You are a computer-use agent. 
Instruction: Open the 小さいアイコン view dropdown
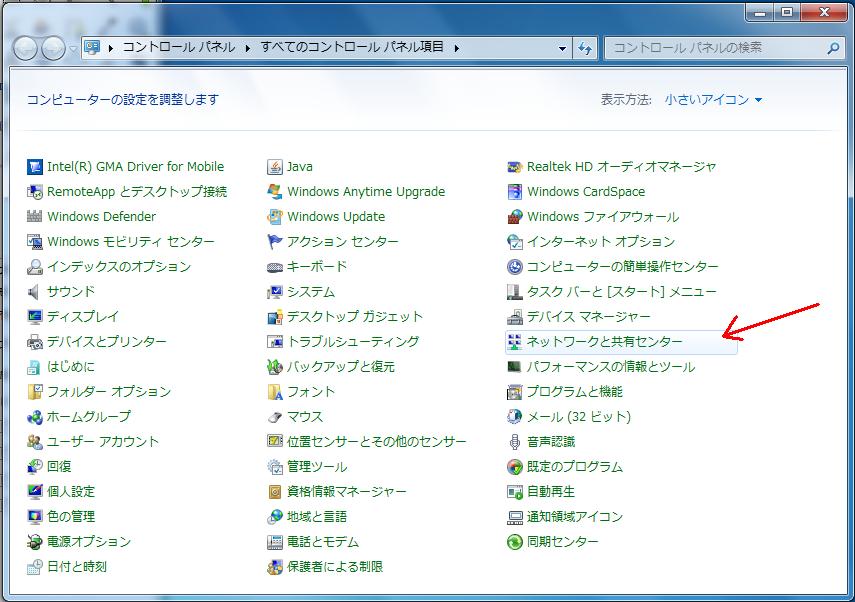tap(713, 100)
